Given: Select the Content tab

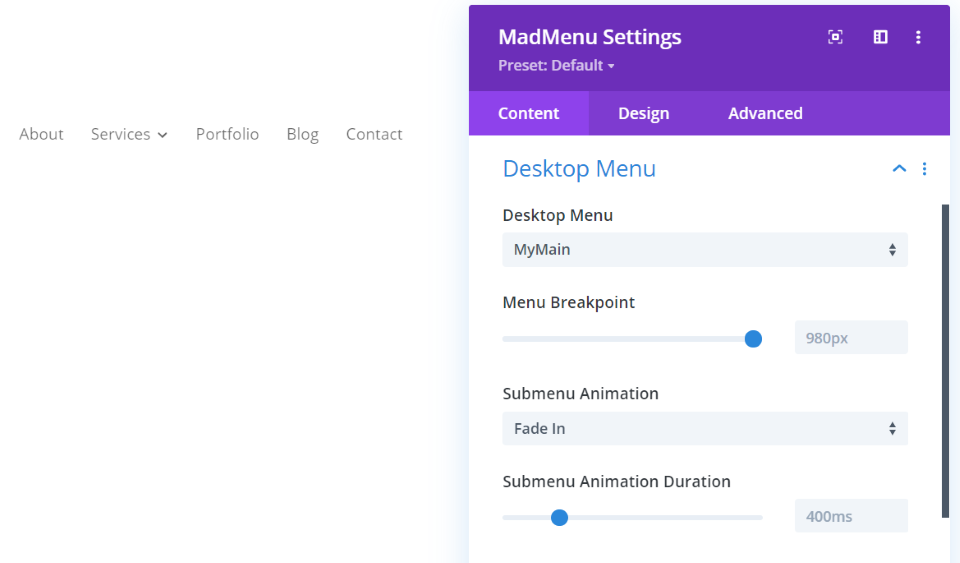Looking at the screenshot, I should (x=528, y=113).
